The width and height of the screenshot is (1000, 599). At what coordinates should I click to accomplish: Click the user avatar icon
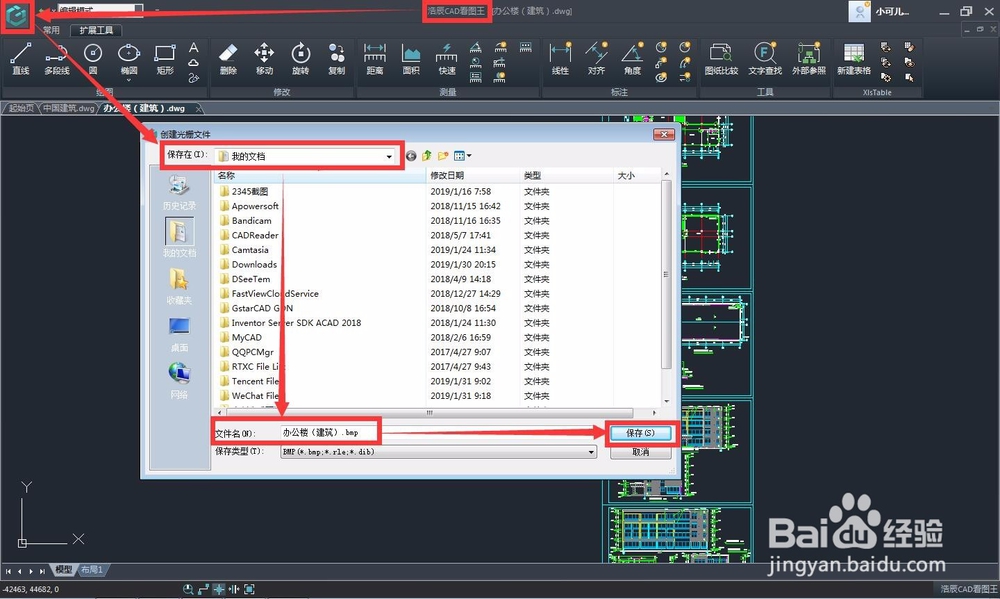859,11
